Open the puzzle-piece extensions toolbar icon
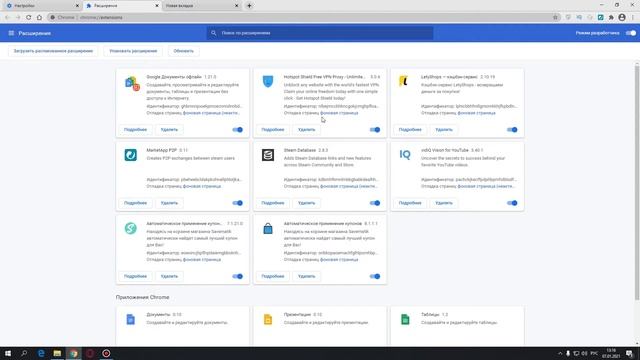The image size is (640, 360). tap(611, 18)
